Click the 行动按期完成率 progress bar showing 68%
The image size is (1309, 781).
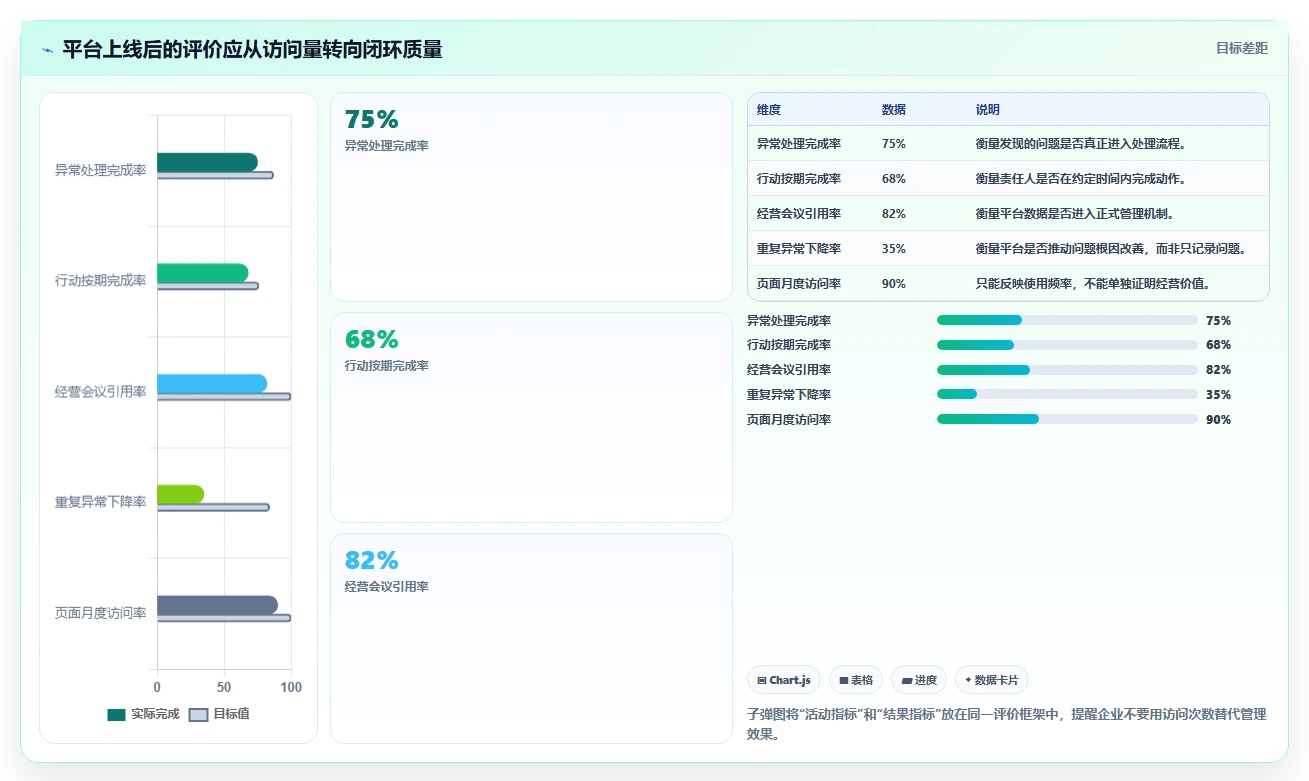click(x=1067, y=345)
